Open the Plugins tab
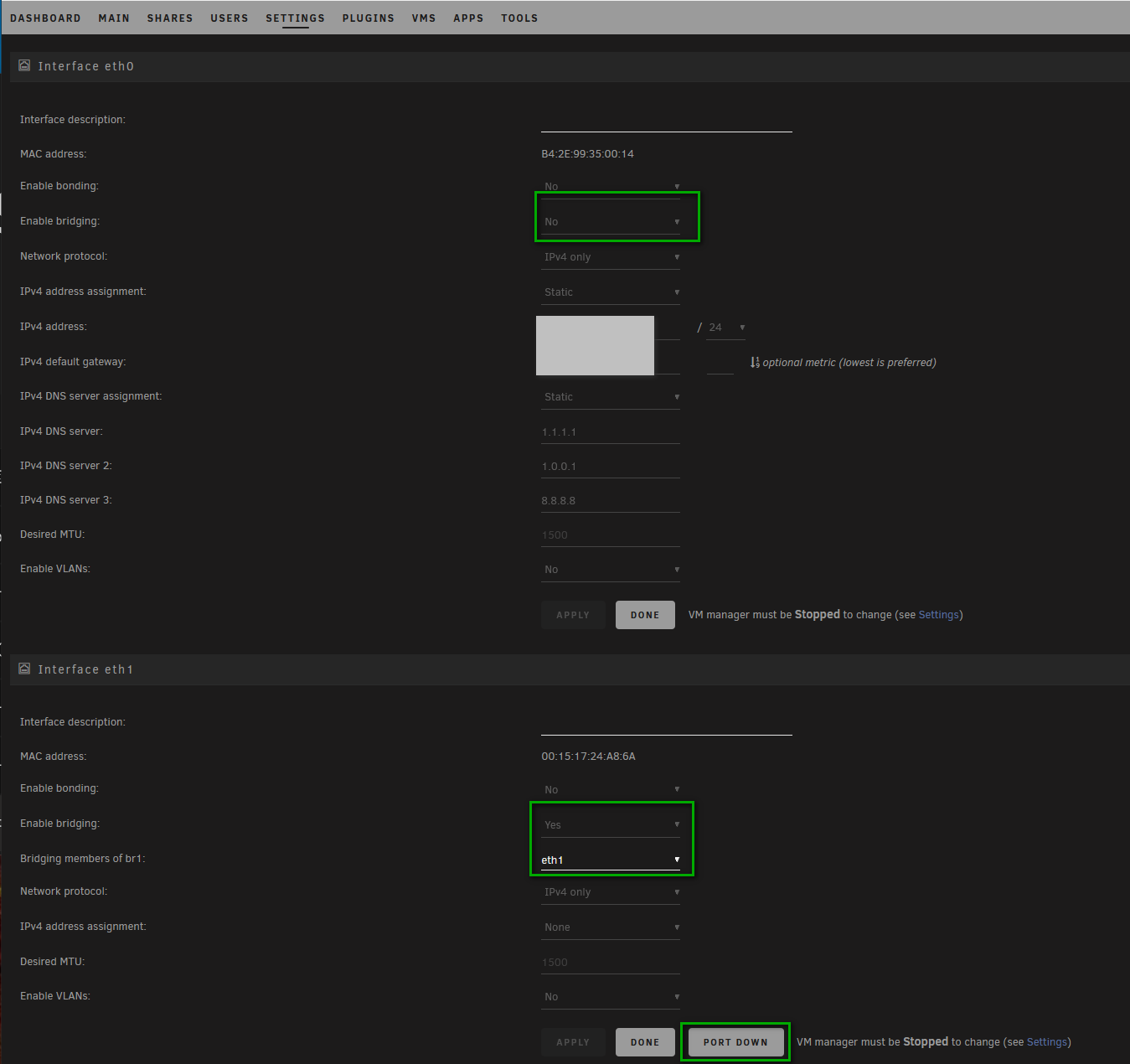 pos(368,18)
